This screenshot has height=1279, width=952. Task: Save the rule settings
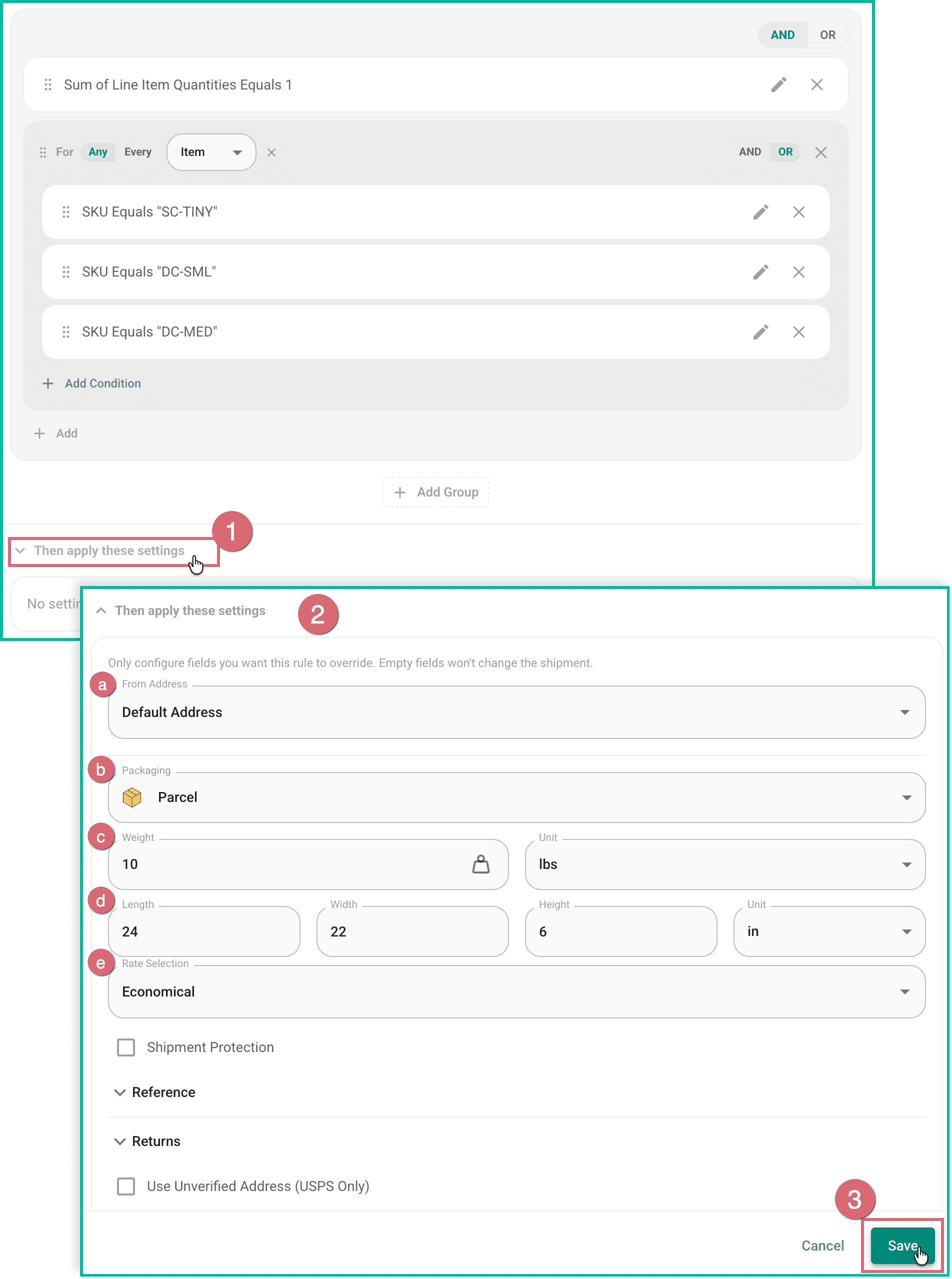point(902,1246)
